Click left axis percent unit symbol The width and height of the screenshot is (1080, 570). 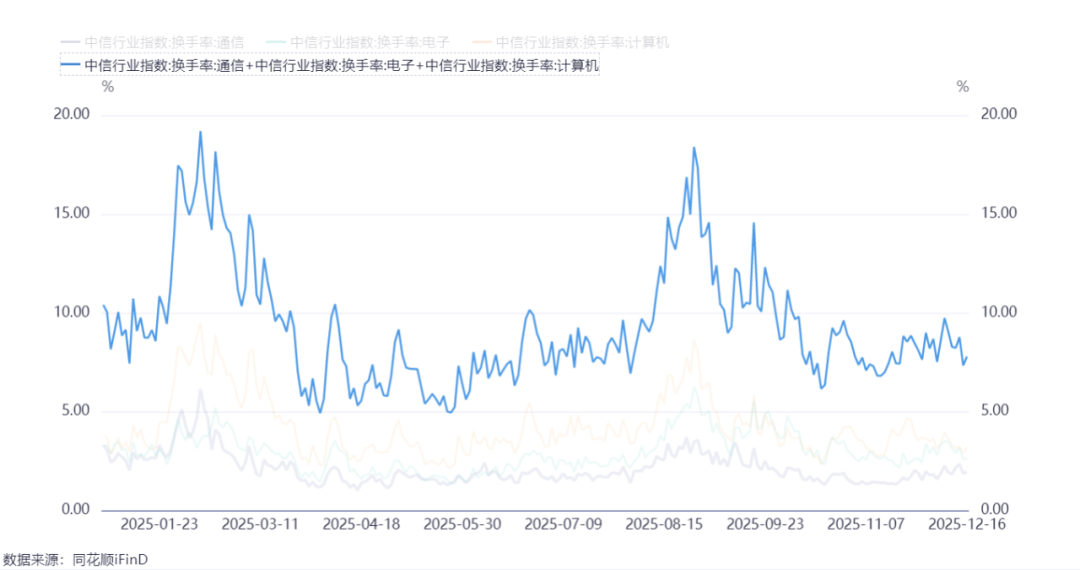pyautogui.click(x=107, y=87)
